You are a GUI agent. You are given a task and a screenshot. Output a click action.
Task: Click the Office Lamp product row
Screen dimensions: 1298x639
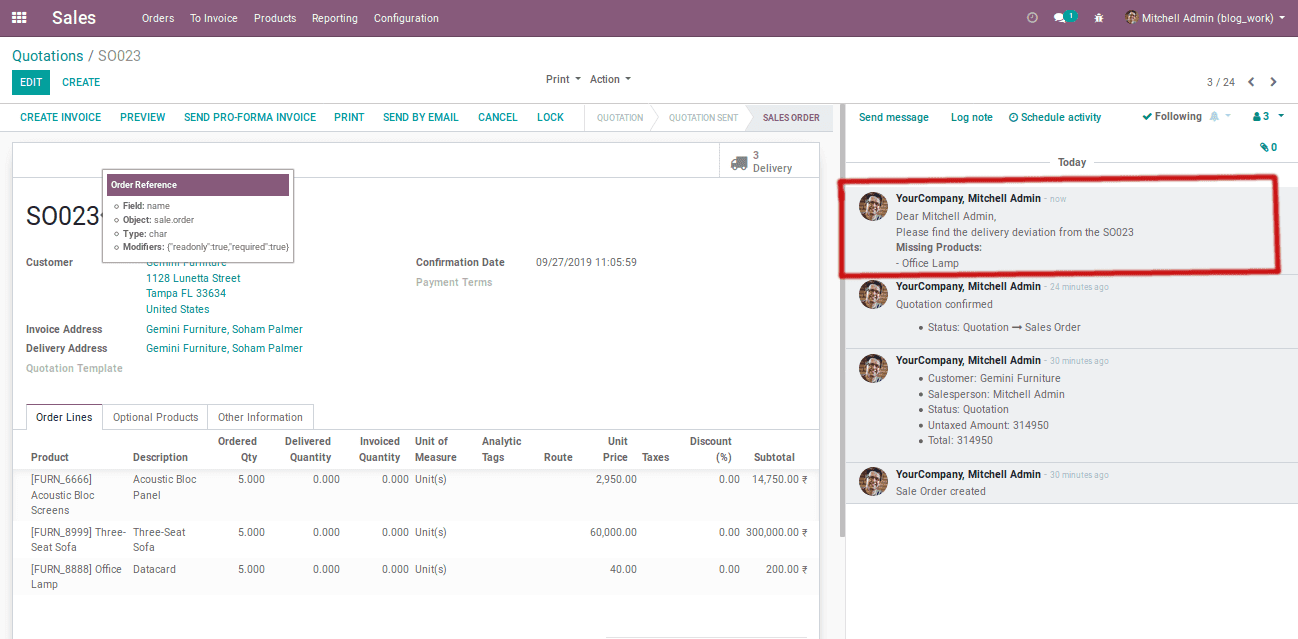point(415,577)
